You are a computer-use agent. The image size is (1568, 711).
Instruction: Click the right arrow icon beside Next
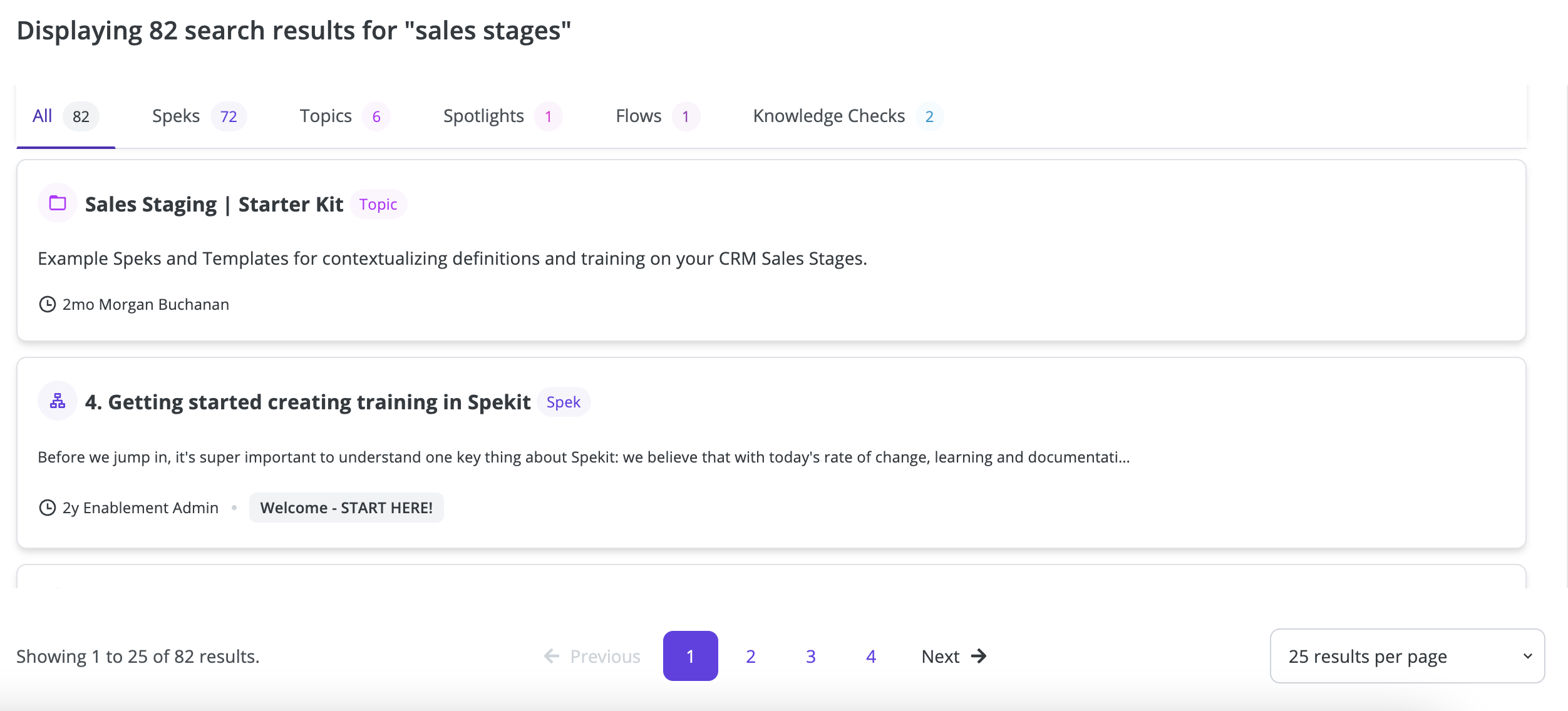click(x=979, y=656)
